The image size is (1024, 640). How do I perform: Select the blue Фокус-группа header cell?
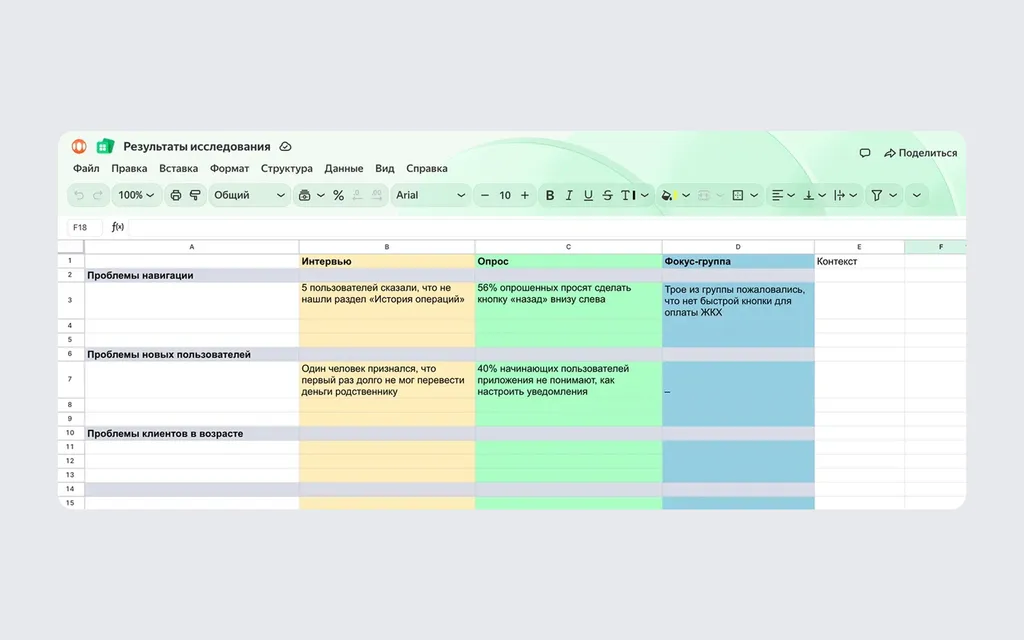tap(738, 261)
